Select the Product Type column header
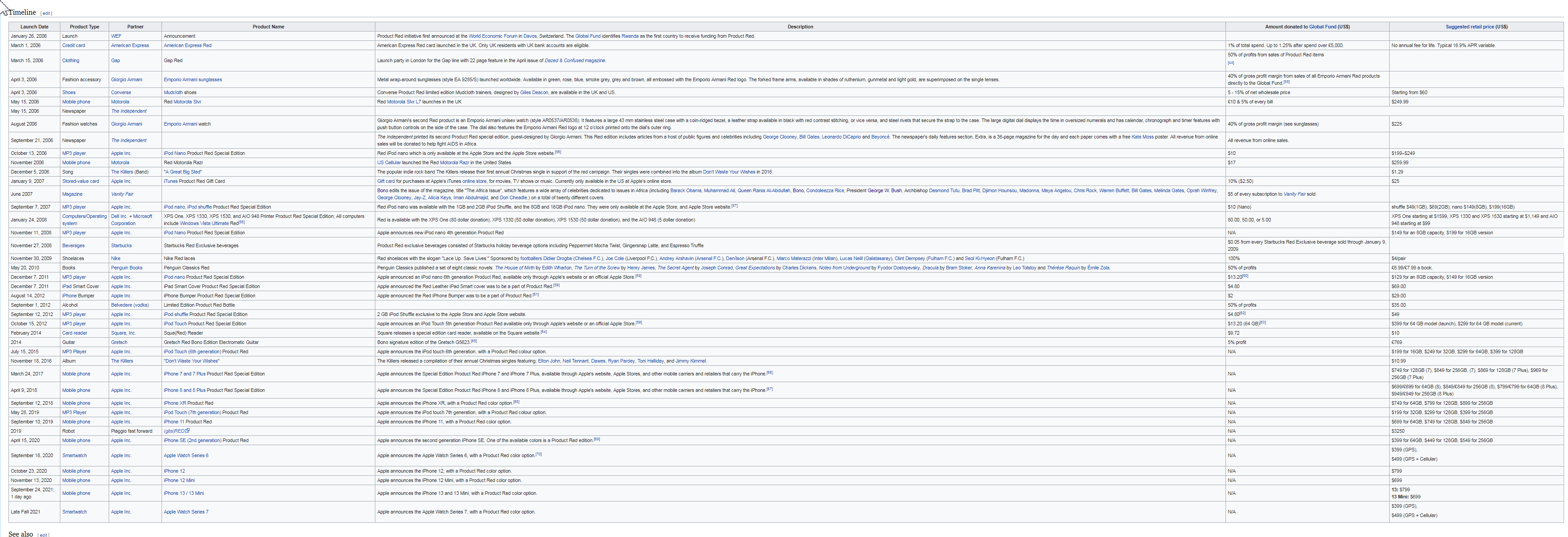Image resolution: width=1568 pixels, height=537 pixels. (85, 27)
